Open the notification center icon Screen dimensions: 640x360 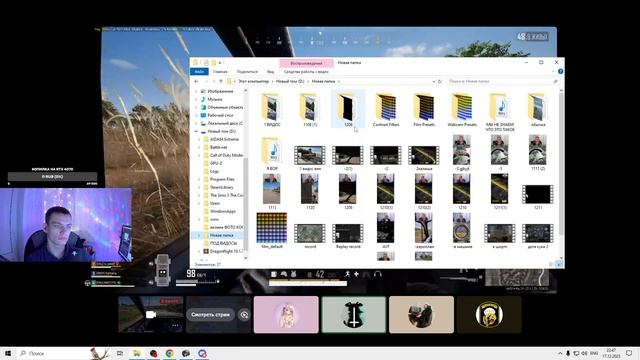629,353
